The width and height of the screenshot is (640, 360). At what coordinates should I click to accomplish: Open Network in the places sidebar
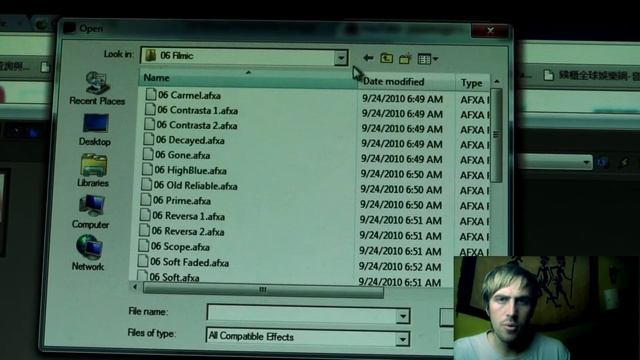[x=88, y=253]
